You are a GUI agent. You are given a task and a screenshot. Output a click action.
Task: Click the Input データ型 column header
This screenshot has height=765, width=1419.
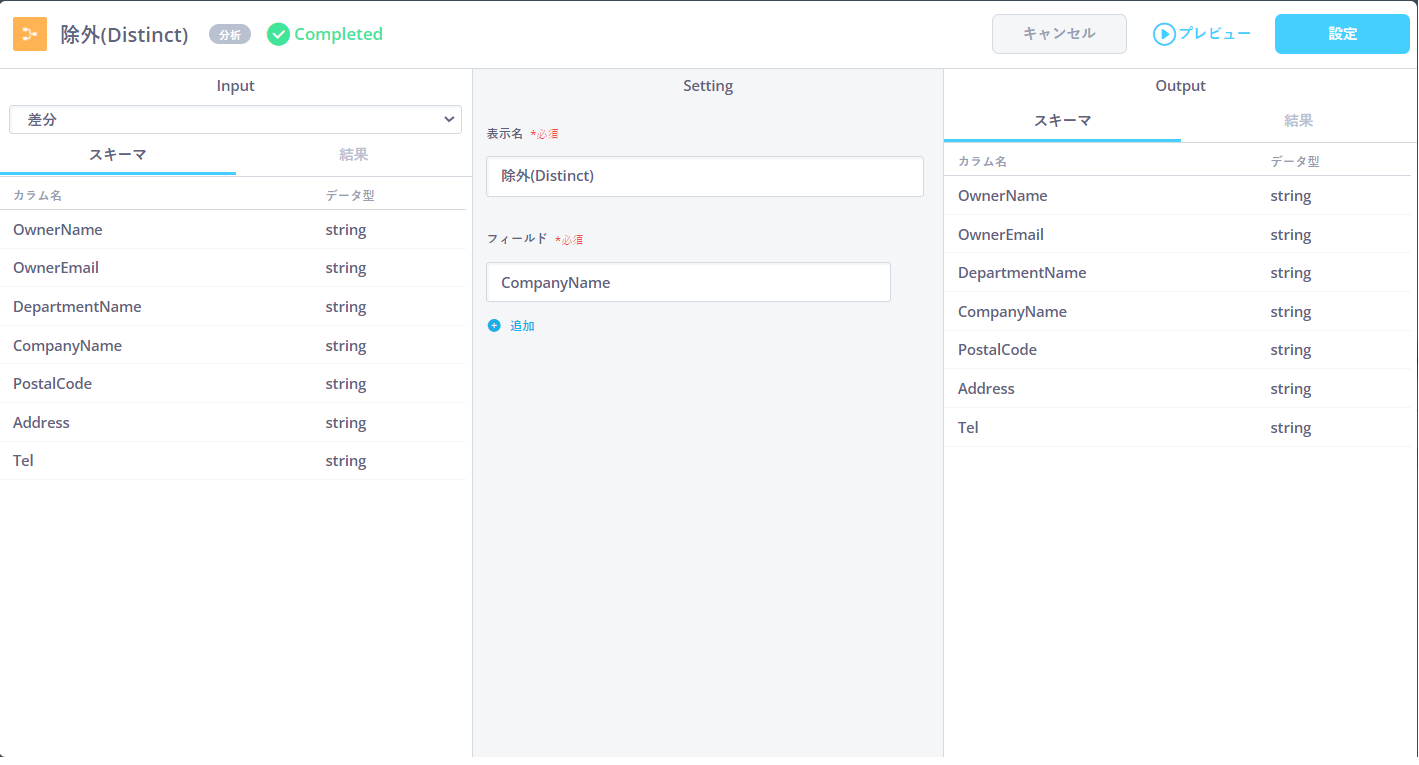click(350, 196)
